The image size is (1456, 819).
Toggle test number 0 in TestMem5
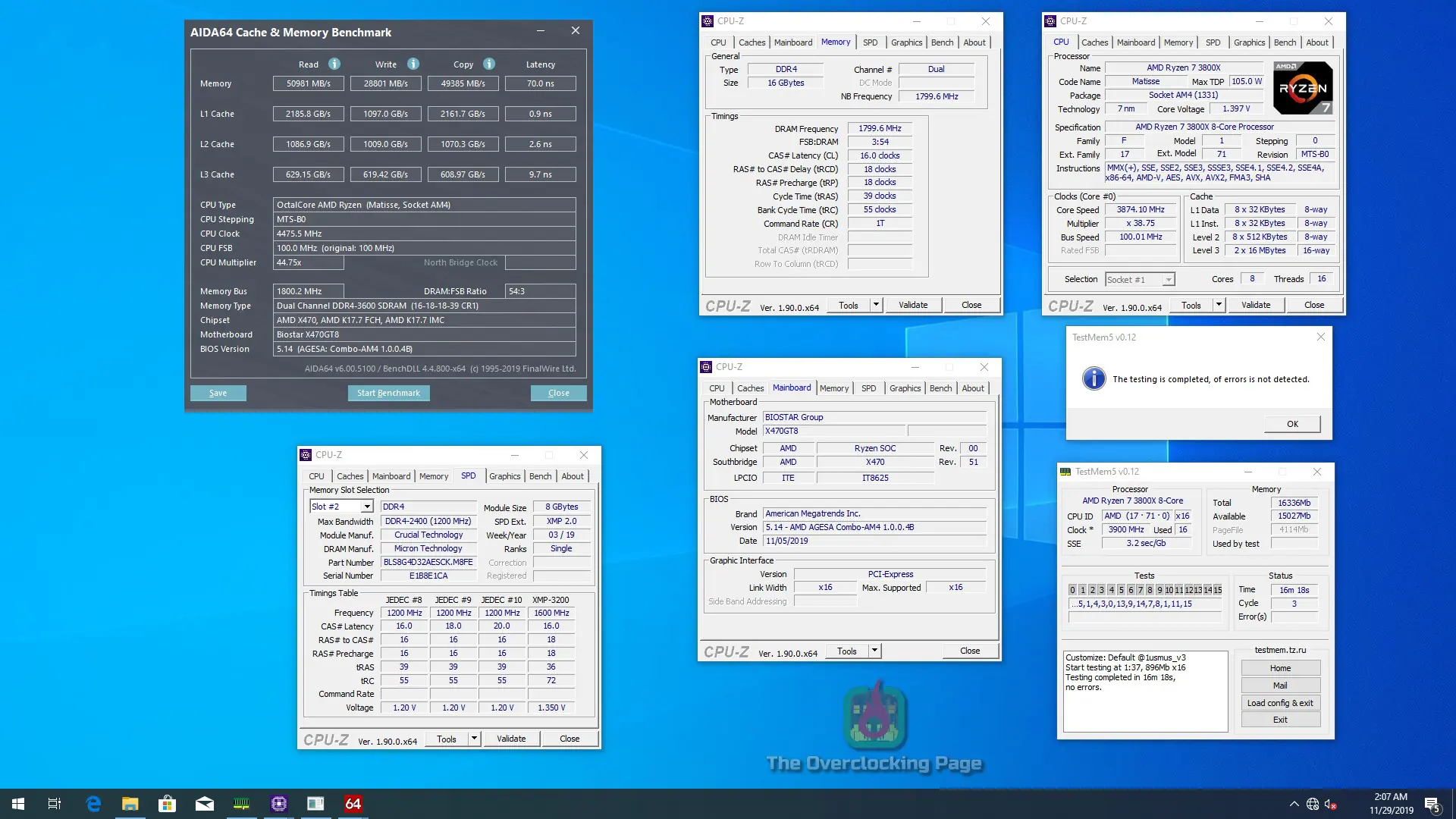pos(1072,590)
